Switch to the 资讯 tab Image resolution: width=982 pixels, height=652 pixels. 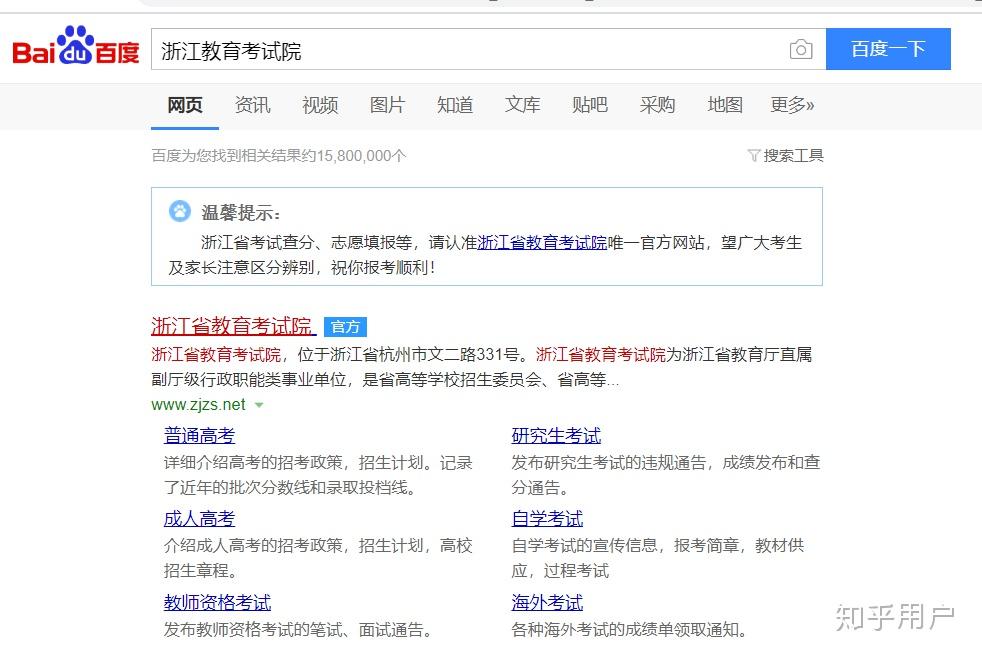click(x=252, y=105)
